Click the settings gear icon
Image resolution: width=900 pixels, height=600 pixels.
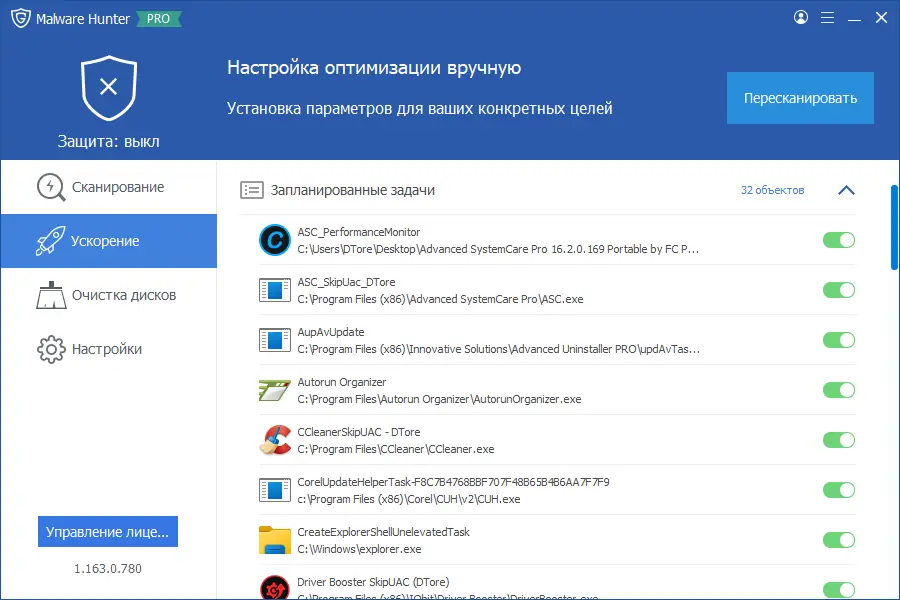(x=51, y=349)
